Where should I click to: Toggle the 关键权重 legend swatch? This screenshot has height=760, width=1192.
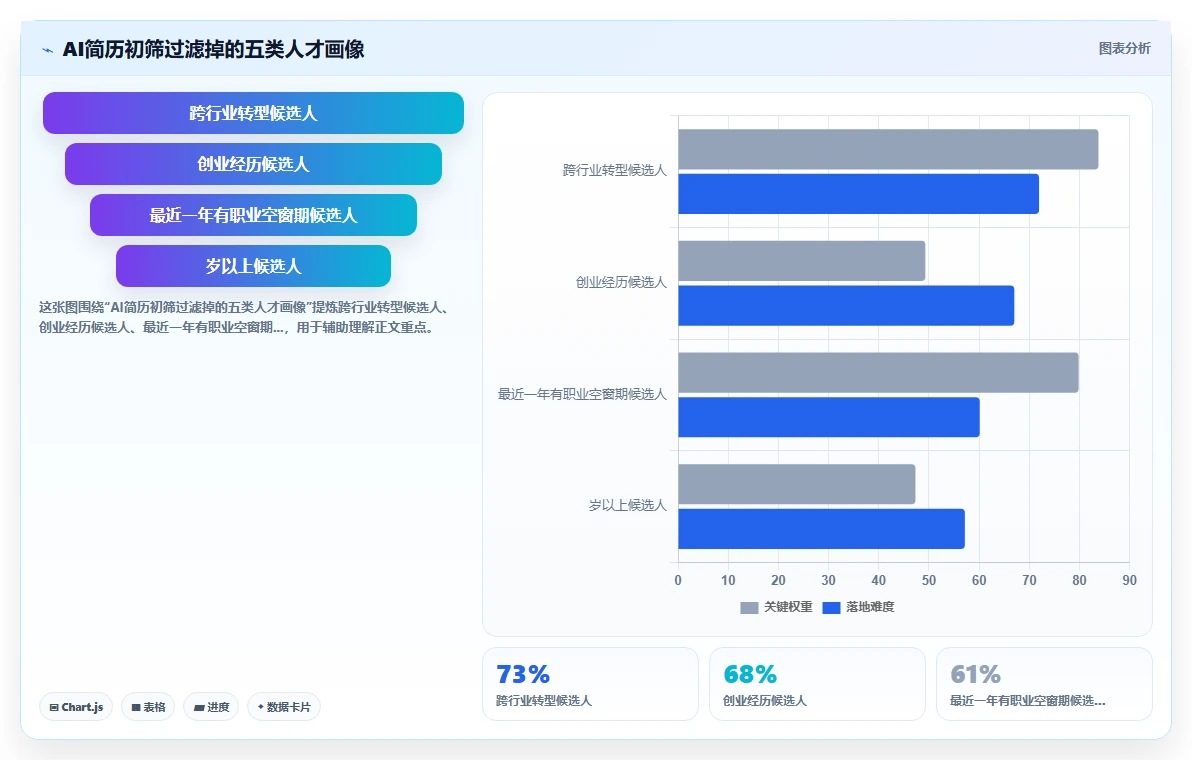point(749,607)
